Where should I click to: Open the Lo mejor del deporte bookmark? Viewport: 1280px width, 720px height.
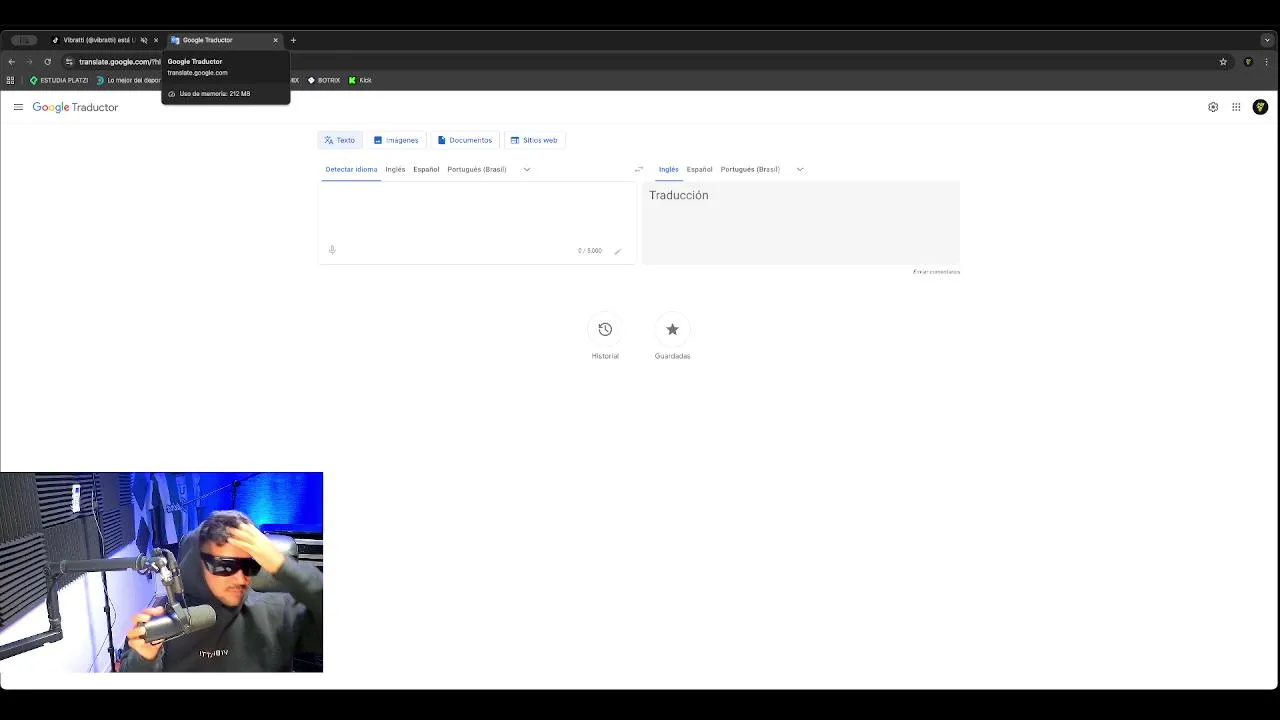pyautogui.click(x=128, y=80)
